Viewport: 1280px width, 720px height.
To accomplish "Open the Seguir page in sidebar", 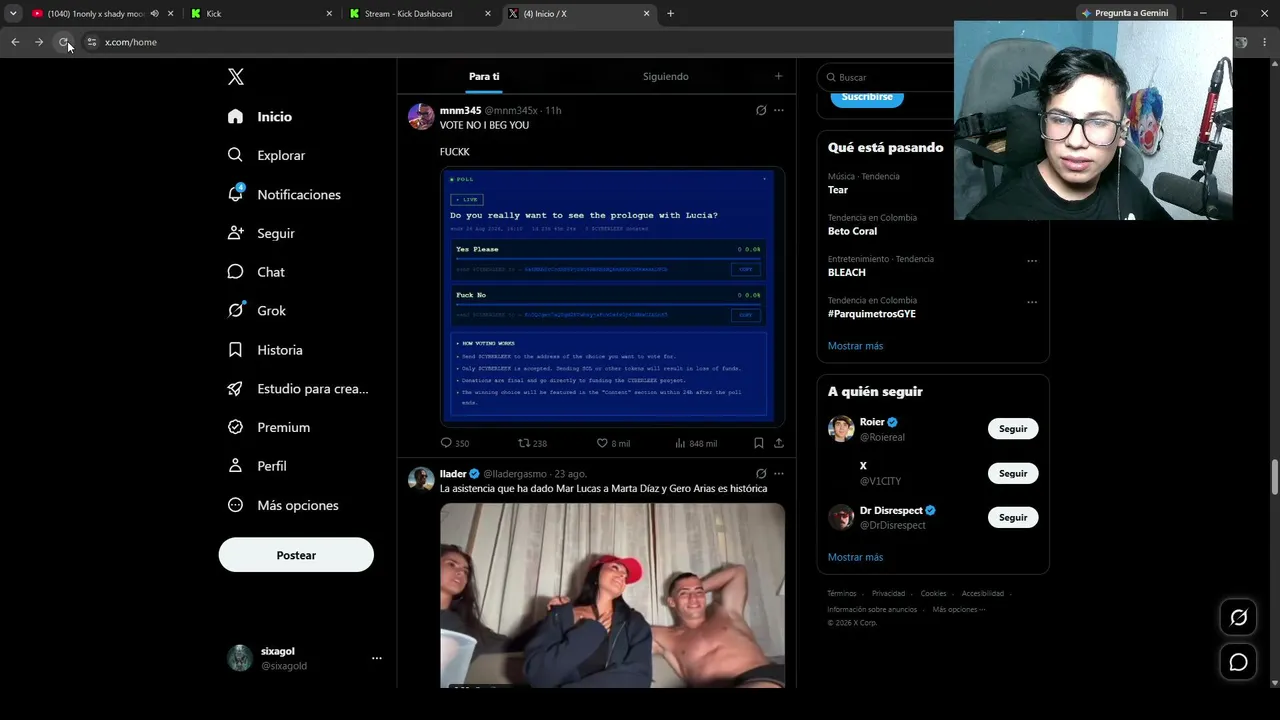I will point(261,233).
